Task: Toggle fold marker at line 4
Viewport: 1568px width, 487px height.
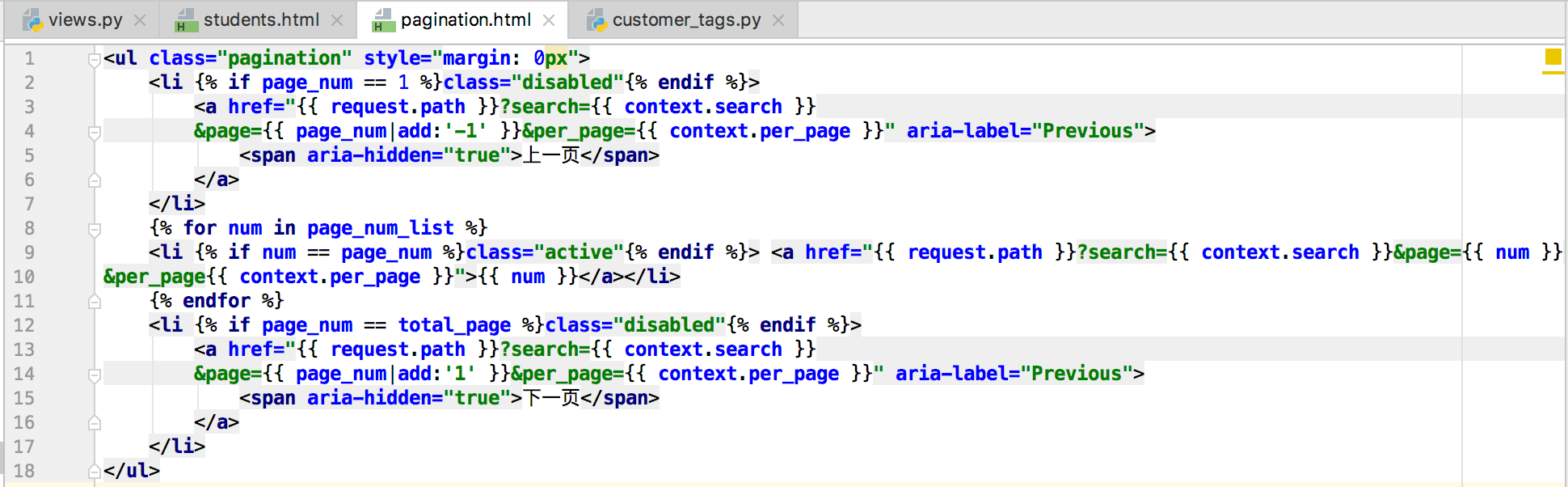Action: pos(95,131)
